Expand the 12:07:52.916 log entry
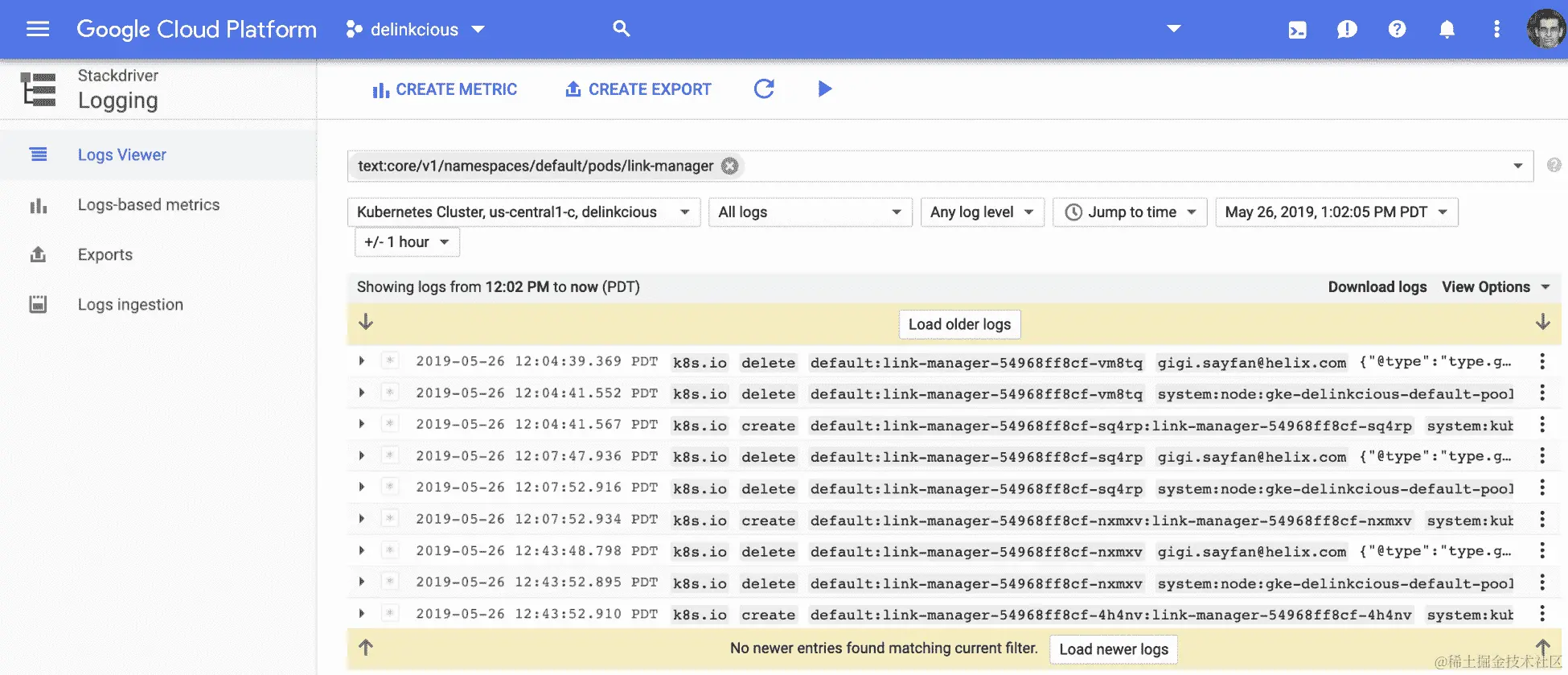This screenshot has width=1568, height=675. pos(362,488)
